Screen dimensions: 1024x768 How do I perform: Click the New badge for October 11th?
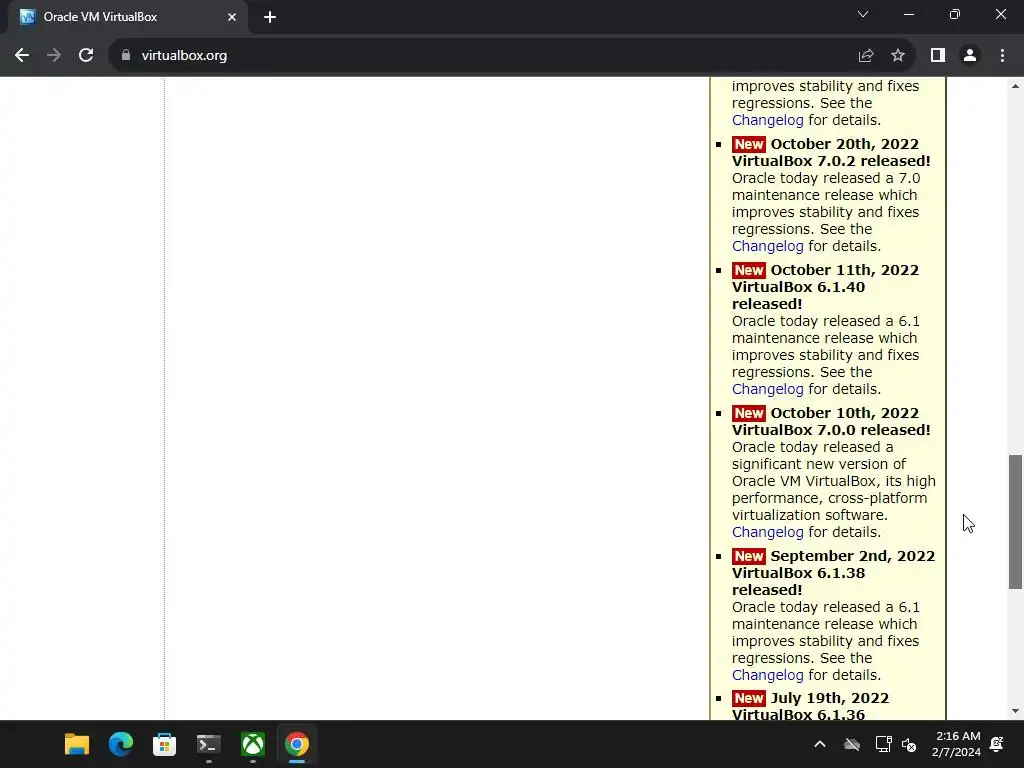748,270
